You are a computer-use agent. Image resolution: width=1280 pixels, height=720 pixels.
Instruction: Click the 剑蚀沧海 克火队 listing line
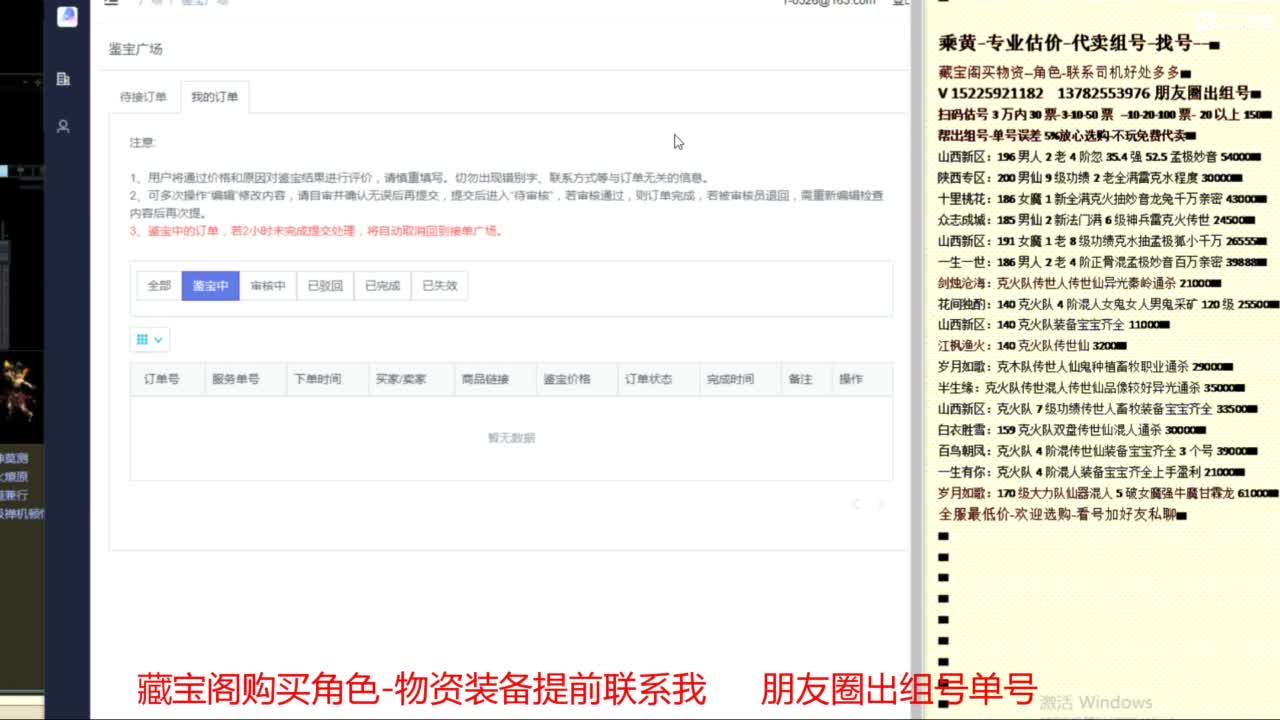click(1078, 283)
